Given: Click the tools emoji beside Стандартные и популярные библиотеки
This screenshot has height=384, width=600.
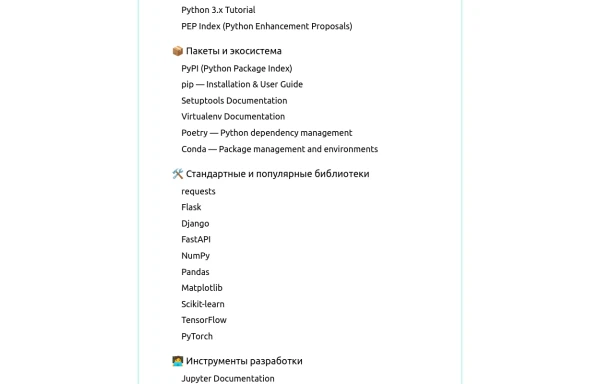Looking at the screenshot, I should point(178,174).
